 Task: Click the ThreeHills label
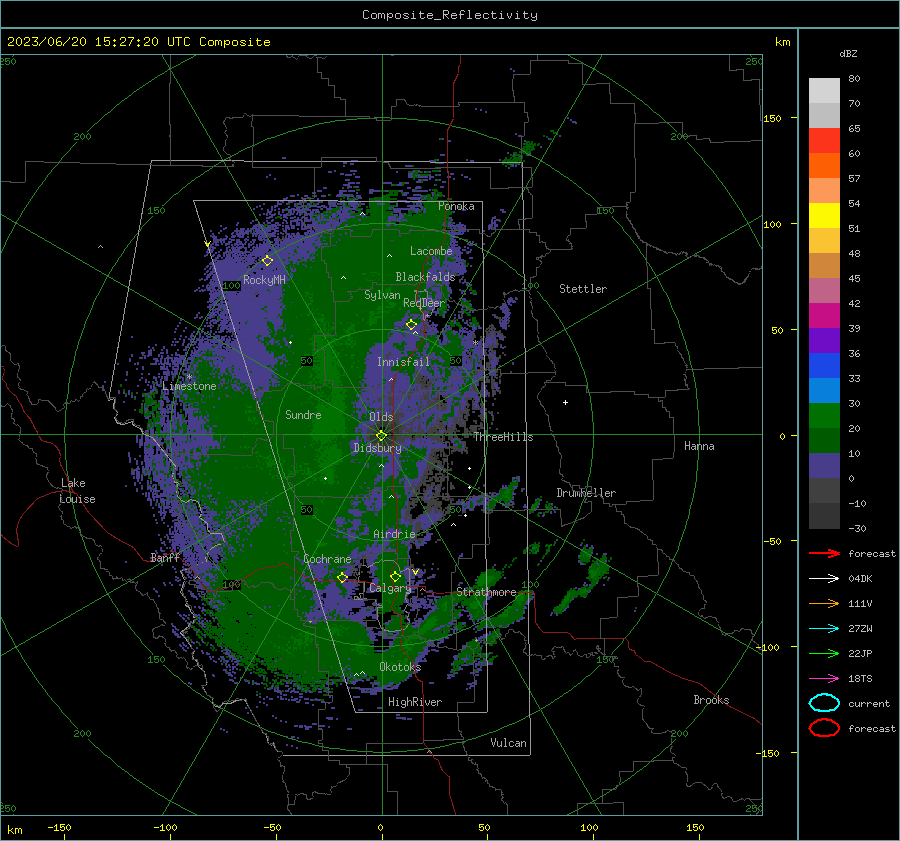point(503,437)
